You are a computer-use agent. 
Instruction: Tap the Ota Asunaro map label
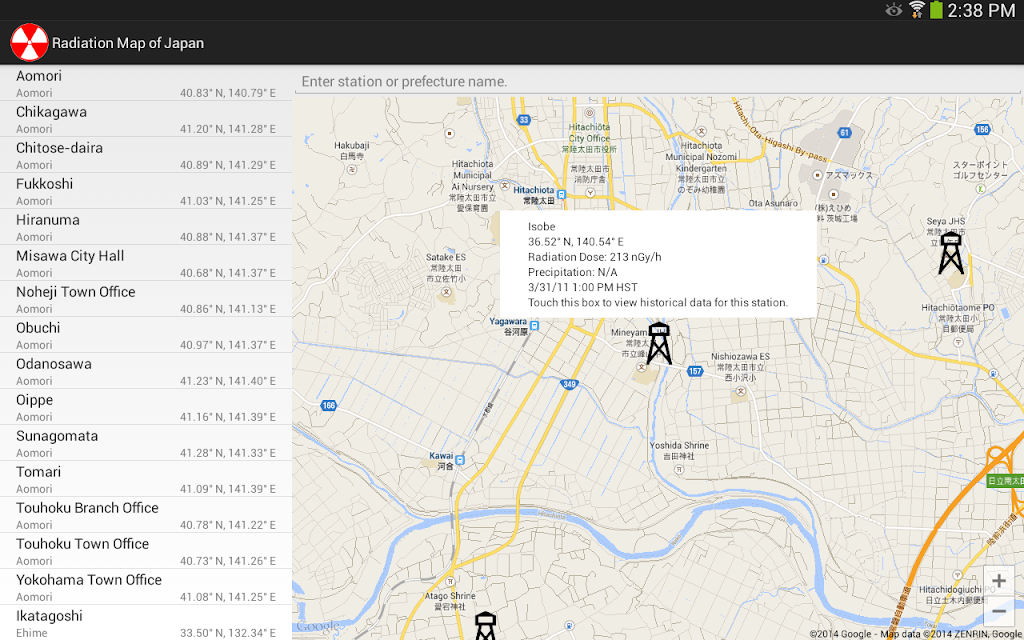click(x=773, y=203)
